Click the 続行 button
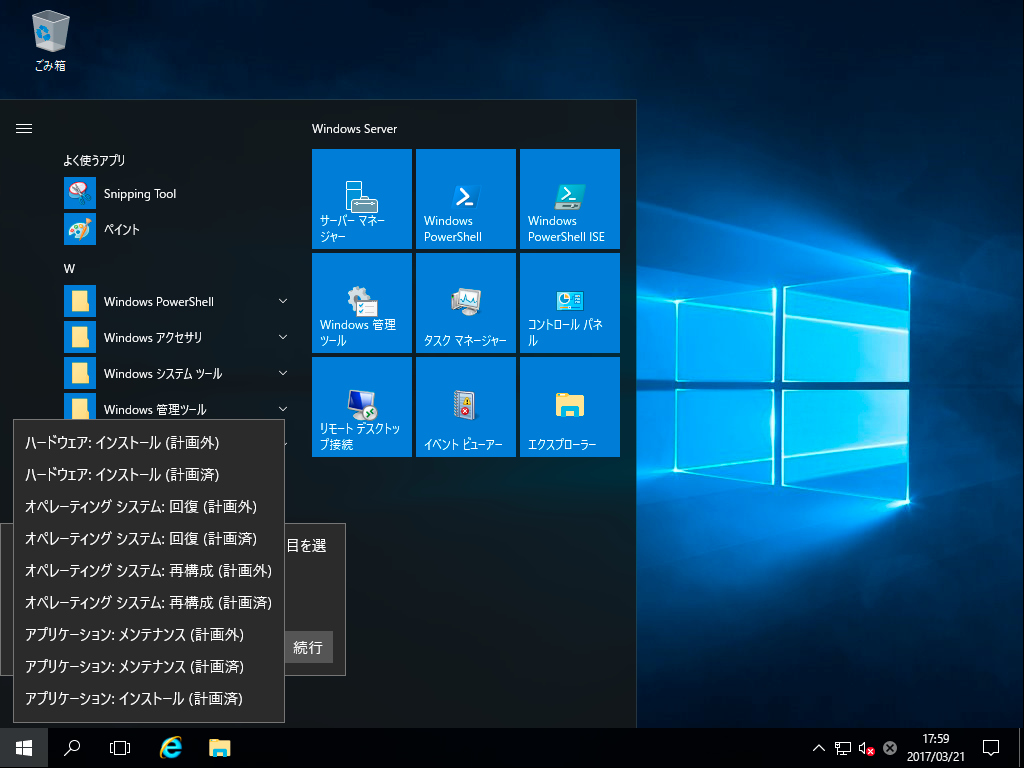1024x768 pixels. (308, 647)
